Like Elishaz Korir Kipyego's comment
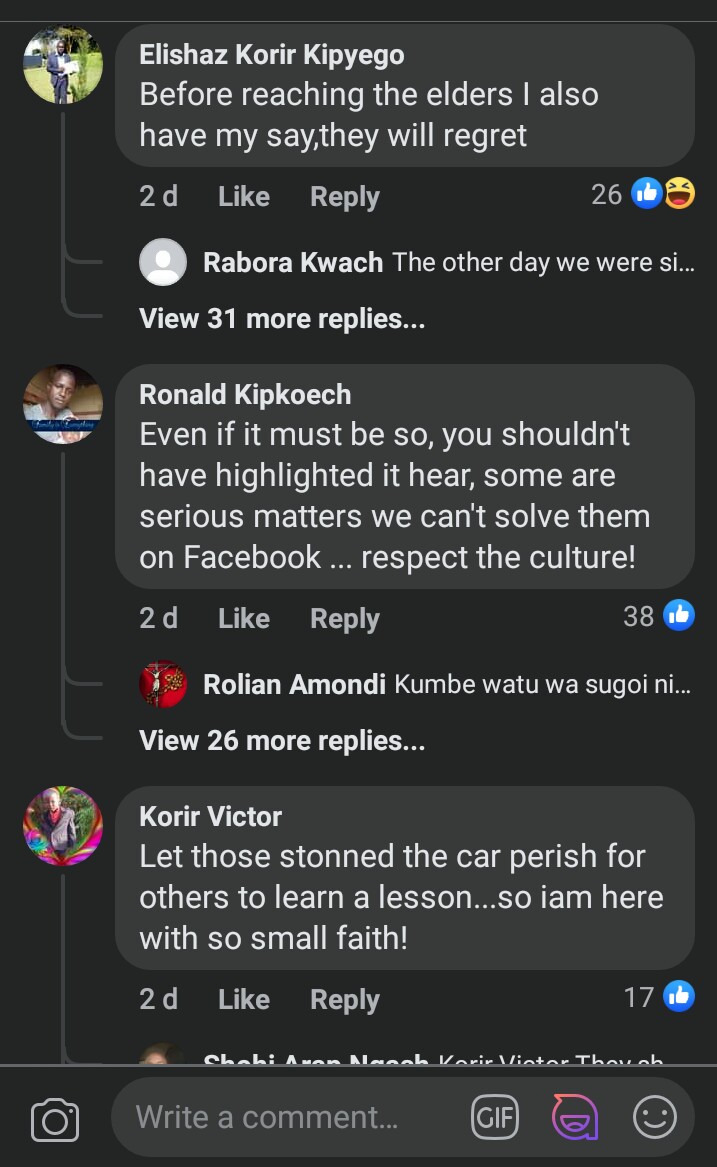The height and width of the screenshot is (1167, 717). tap(244, 197)
